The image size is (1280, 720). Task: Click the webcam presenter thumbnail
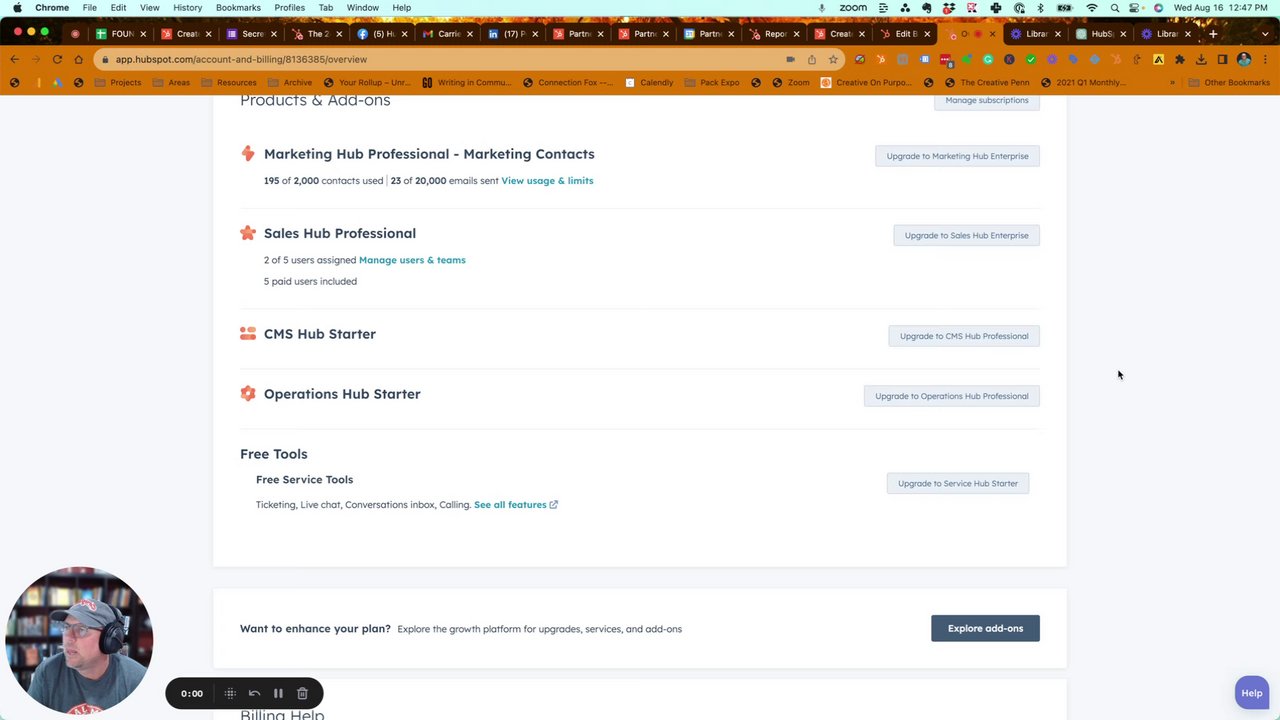pyautogui.click(x=79, y=641)
